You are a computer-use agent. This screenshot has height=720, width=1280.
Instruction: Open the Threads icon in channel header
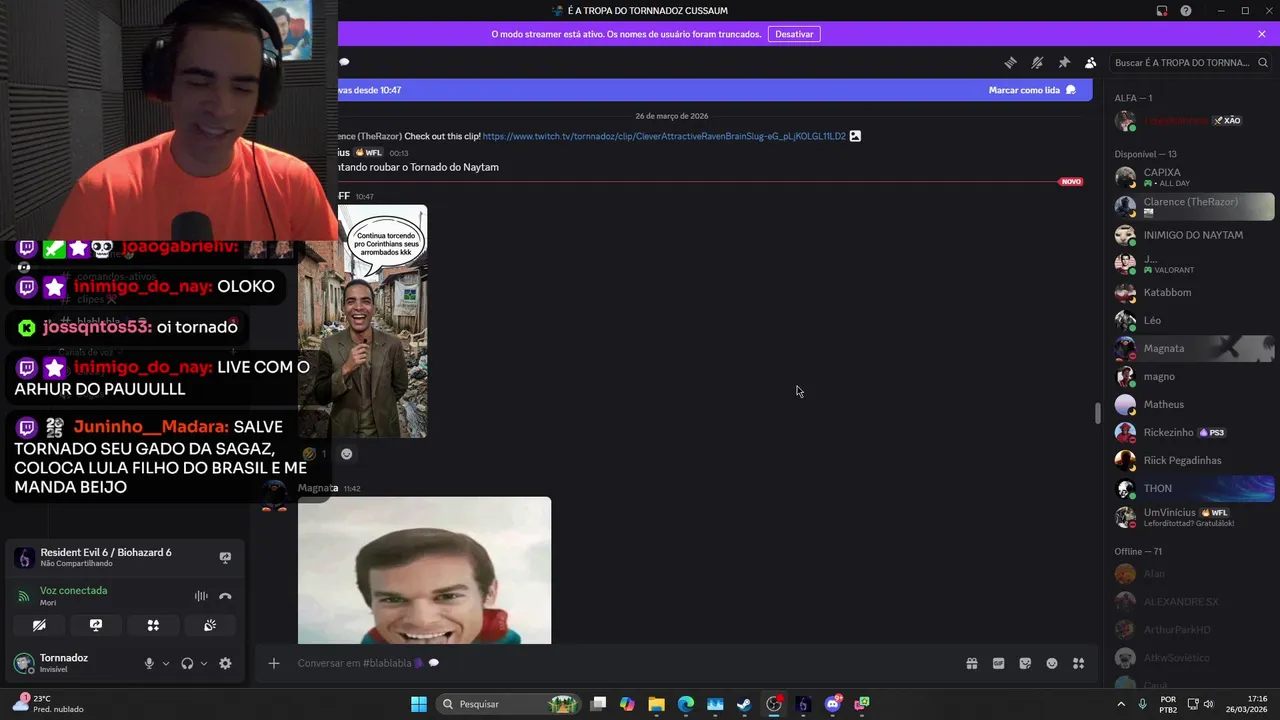[1010, 62]
